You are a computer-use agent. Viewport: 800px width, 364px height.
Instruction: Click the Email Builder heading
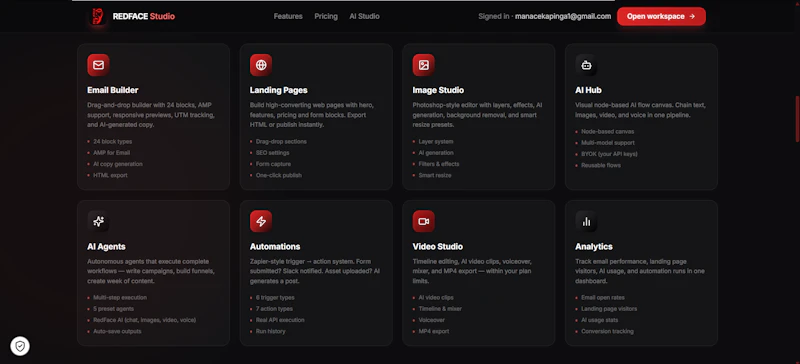(113, 90)
